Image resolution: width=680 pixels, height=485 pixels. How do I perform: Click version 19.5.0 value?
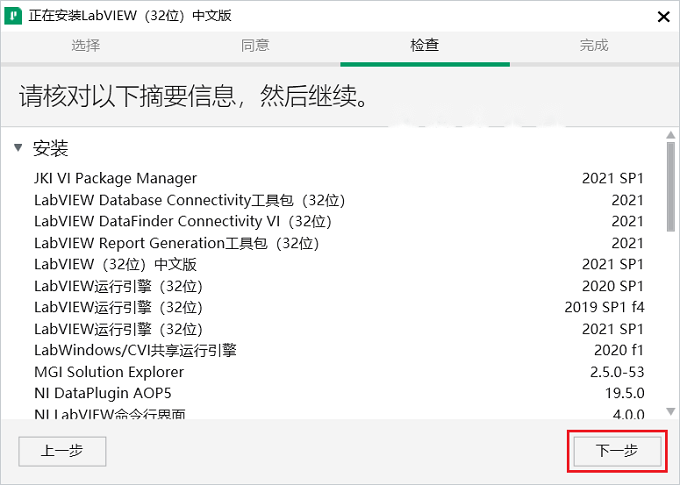point(624,393)
